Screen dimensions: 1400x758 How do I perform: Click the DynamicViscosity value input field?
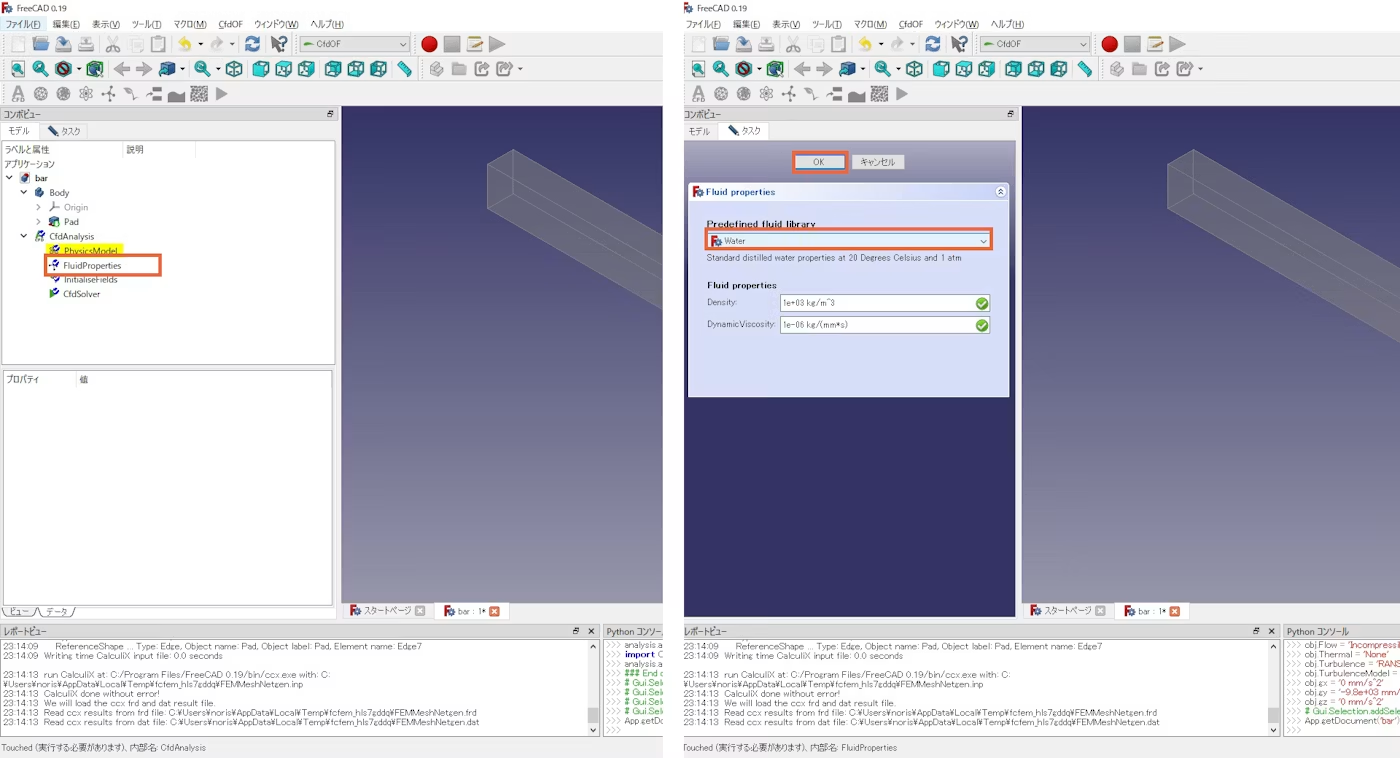tap(885, 325)
